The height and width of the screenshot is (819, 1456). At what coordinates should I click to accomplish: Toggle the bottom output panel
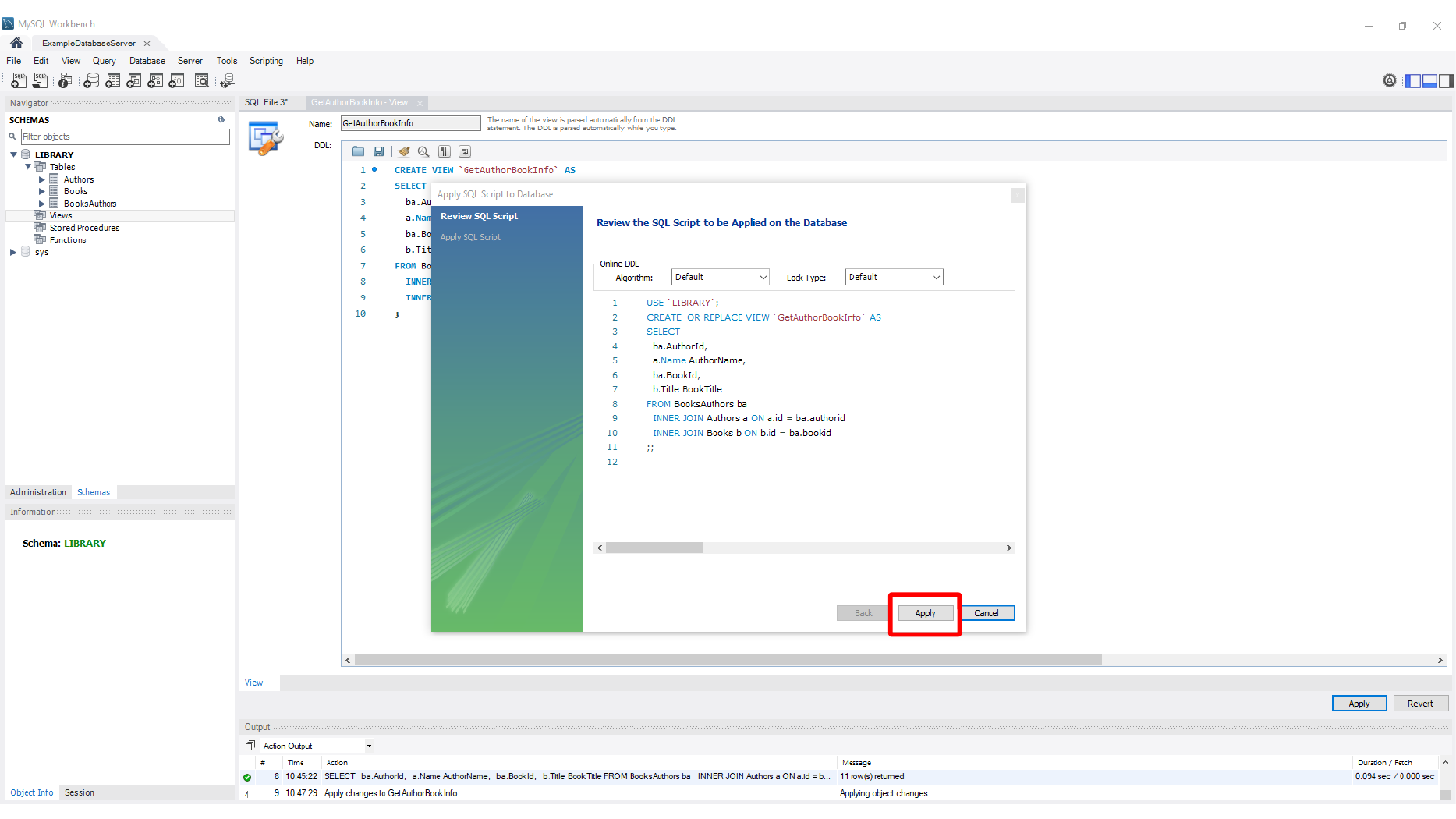point(1429,80)
